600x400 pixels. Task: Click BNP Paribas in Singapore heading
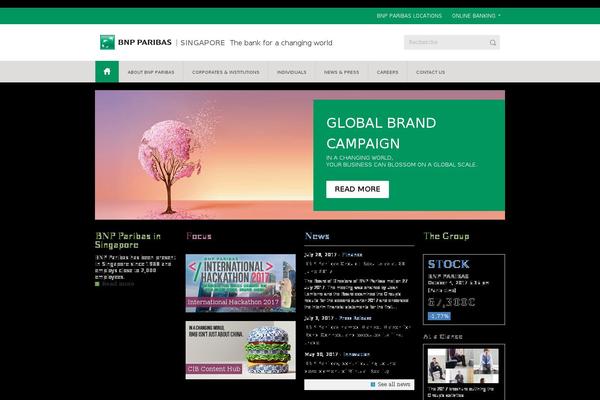[x=128, y=240]
